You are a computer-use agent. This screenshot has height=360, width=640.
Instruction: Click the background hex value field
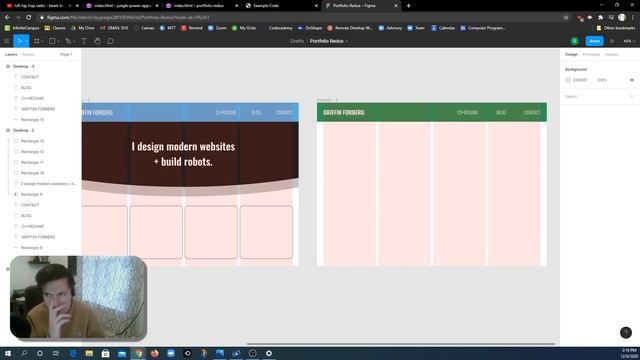[x=580, y=80]
